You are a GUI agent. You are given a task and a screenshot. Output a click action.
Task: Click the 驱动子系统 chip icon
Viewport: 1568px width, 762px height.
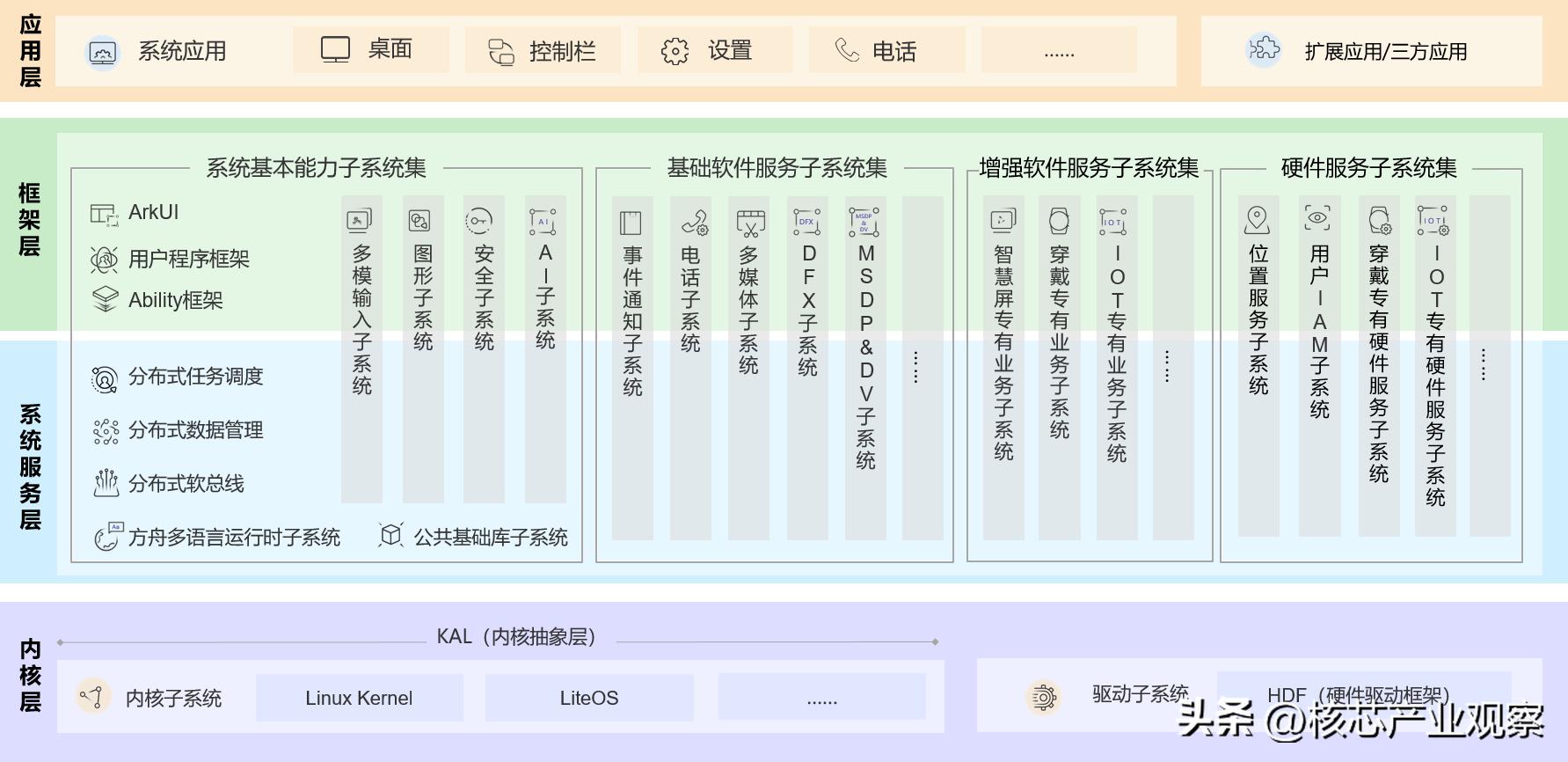(1044, 697)
